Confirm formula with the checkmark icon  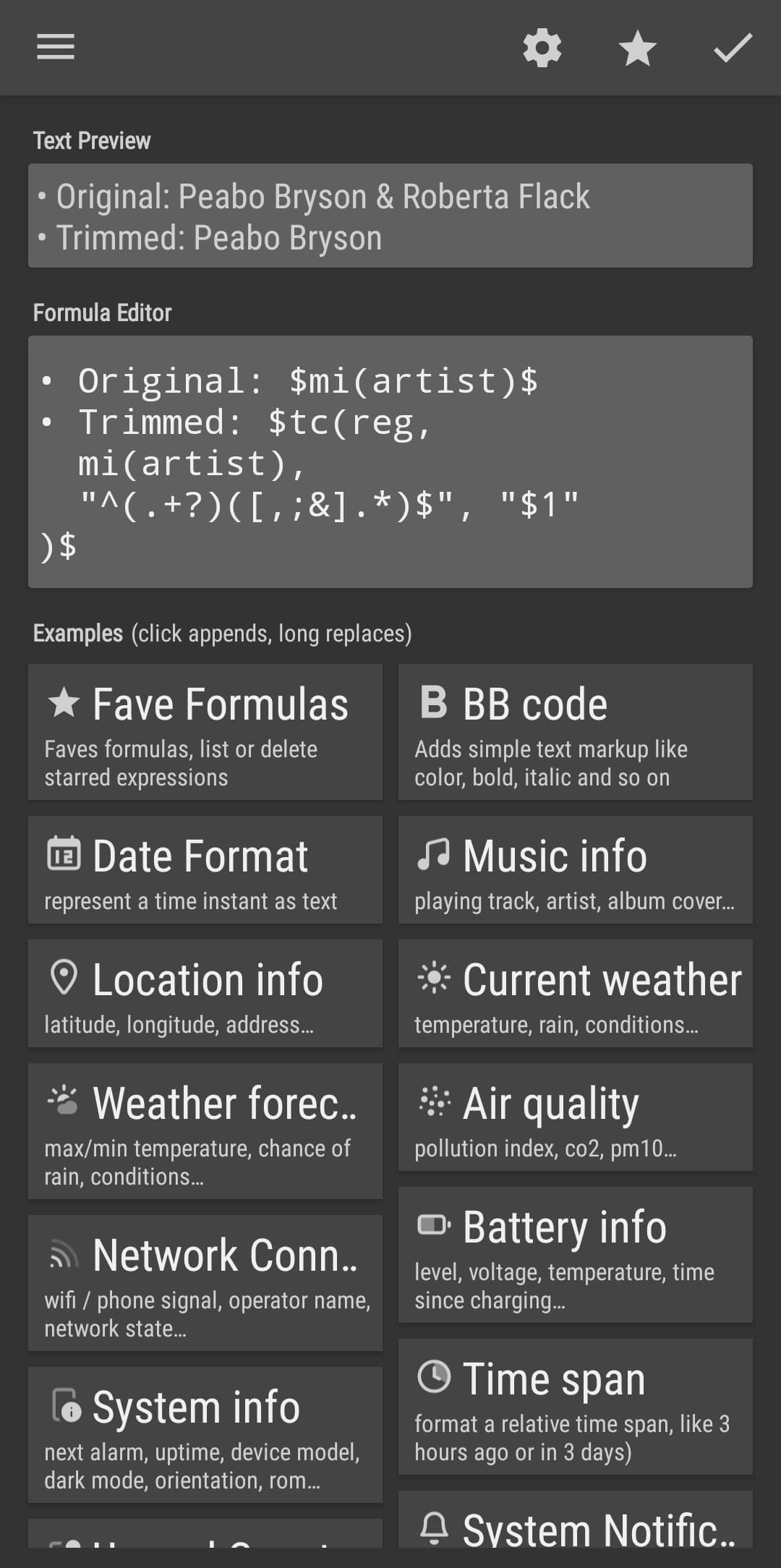pos(733,48)
